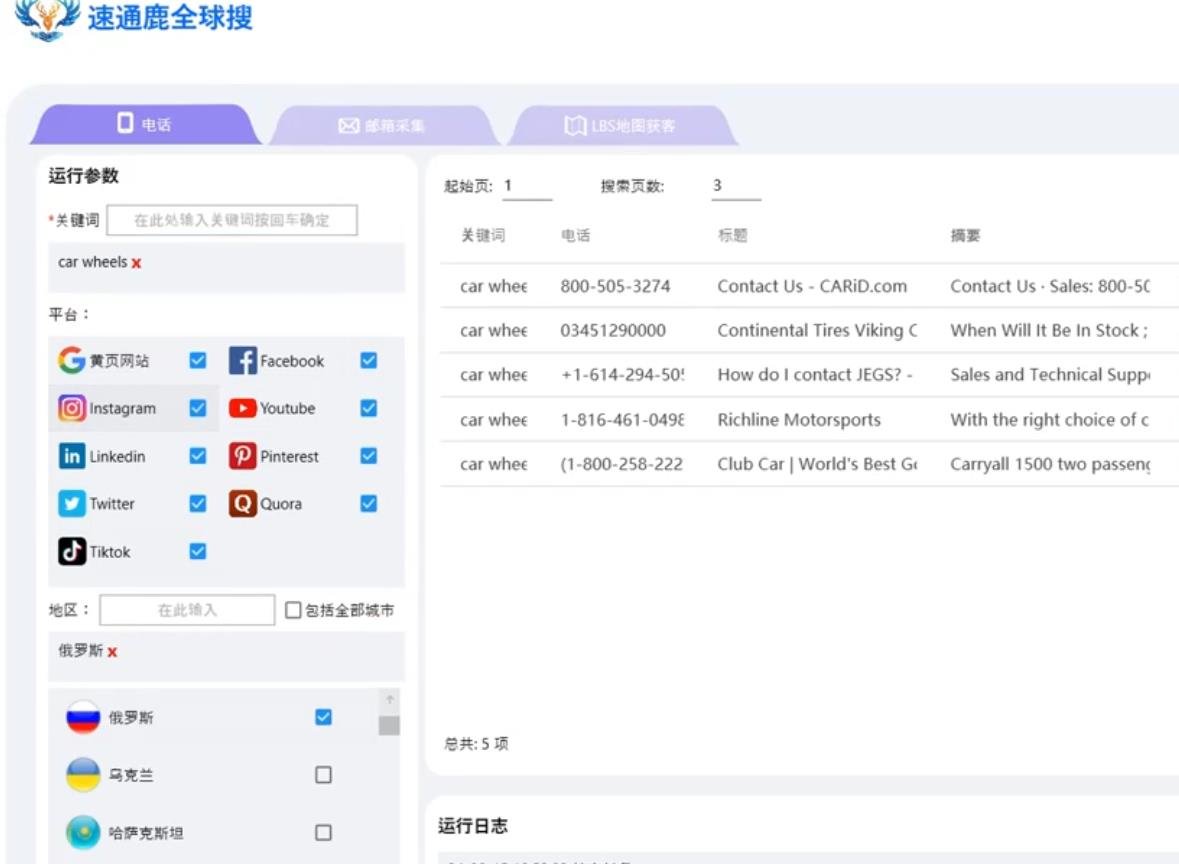The image size is (1179, 864).
Task: Select phone number 1-816-461-0498
Action: tap(622, 420)
